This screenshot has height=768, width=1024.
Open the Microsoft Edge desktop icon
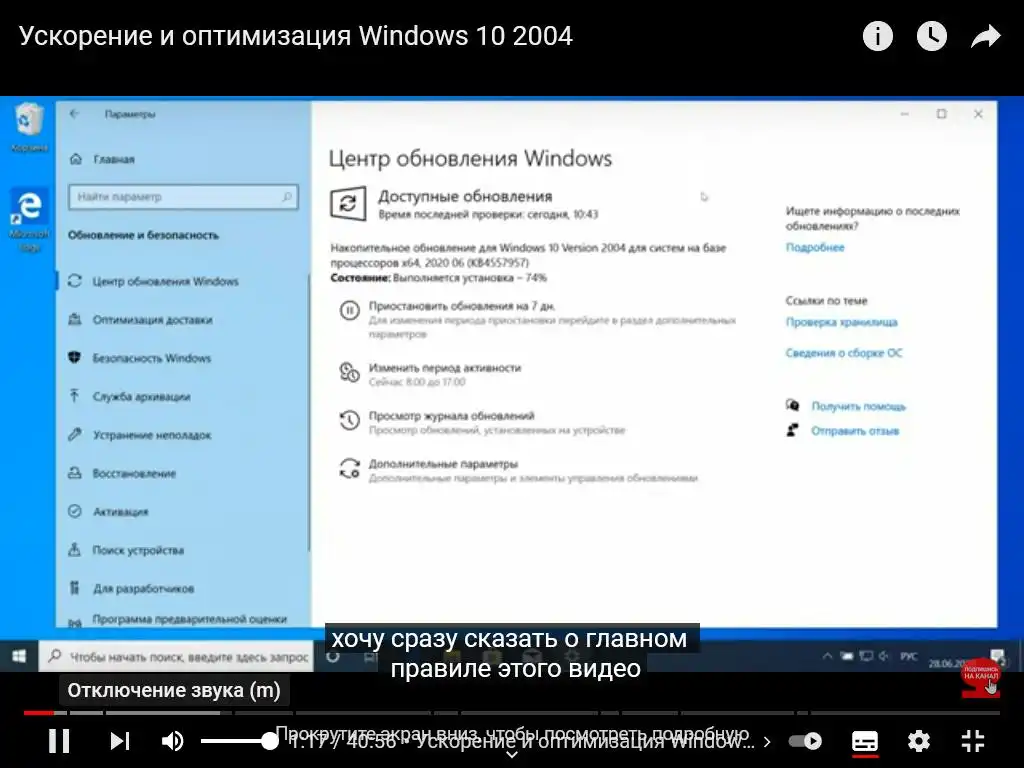tap(29, 220)
